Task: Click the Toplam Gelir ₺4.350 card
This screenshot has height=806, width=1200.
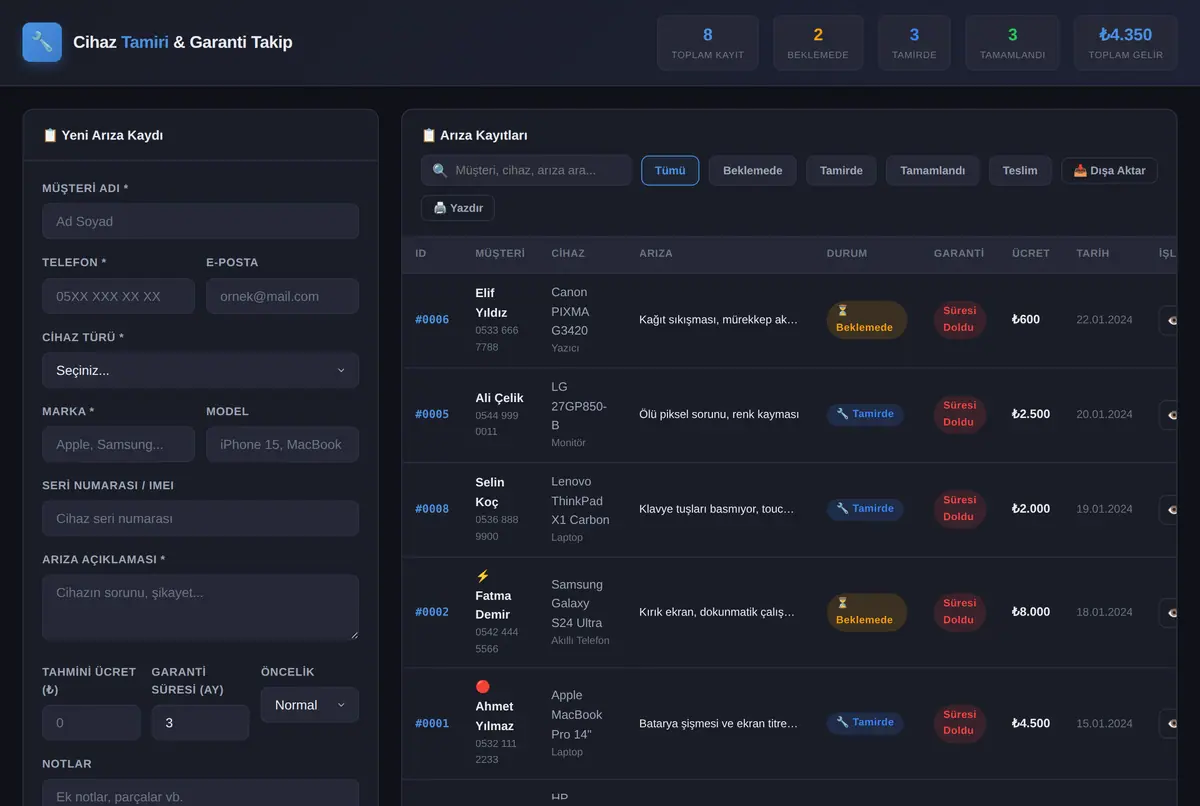Action: [1126, 43]
